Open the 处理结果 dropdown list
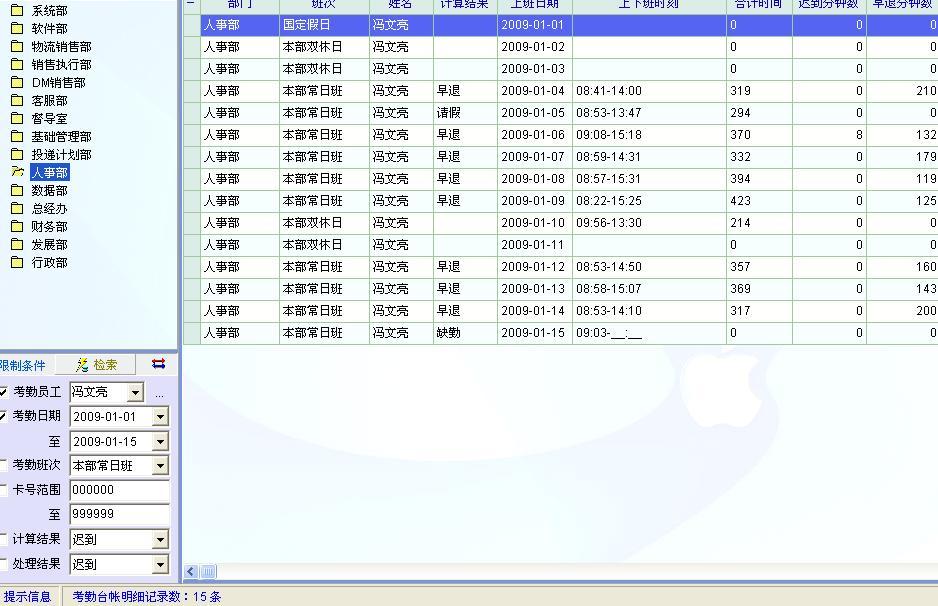Viewport: 938px width, 606px height. (x=160, y=565)
